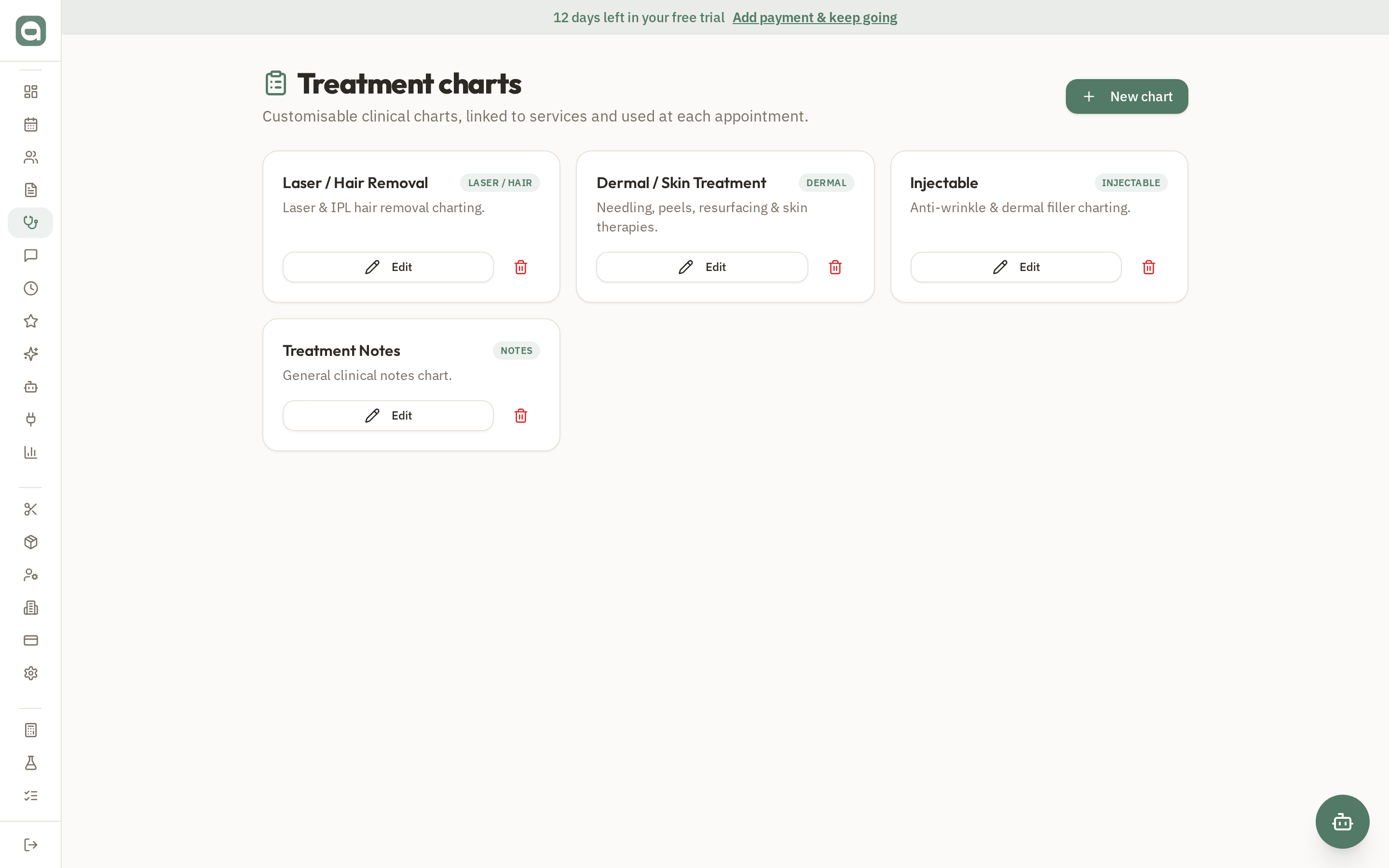Follow the Add payment & keep going link
The image size is (1389, 868).
click(x=815, y=17)
